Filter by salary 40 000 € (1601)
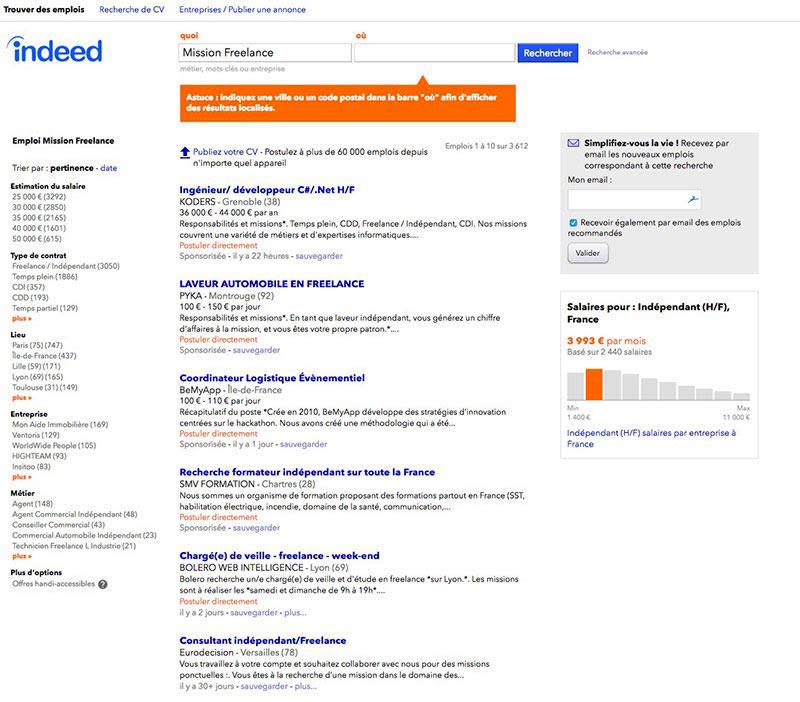 click(x=39, y=228)
